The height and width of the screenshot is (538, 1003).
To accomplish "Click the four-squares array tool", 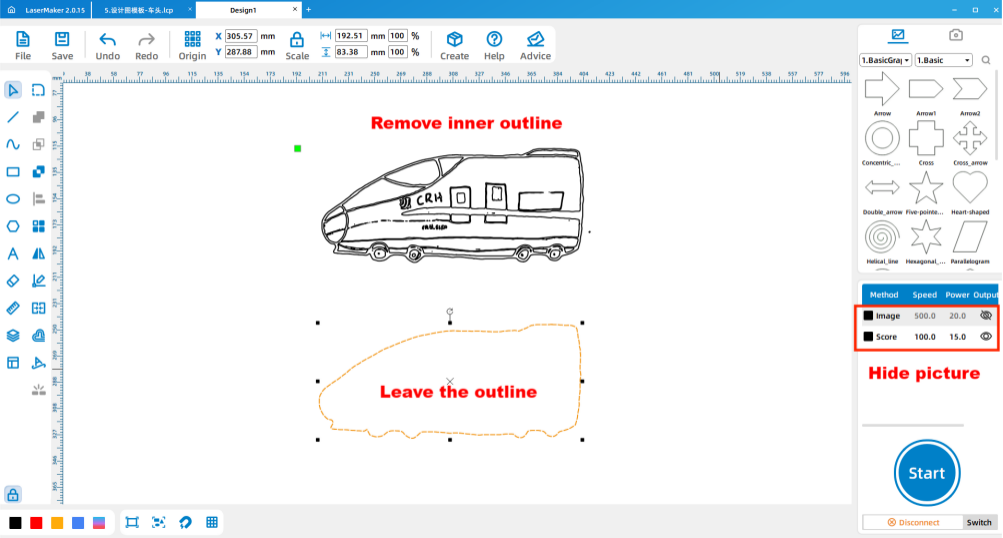I will click(x=38, y=226).
